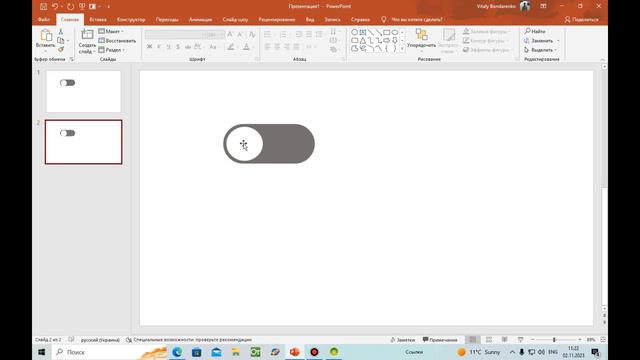The width and height of the screenshot is (640, 360).
Task: Open the Файл (File) tab
Action: pos(44,20)
